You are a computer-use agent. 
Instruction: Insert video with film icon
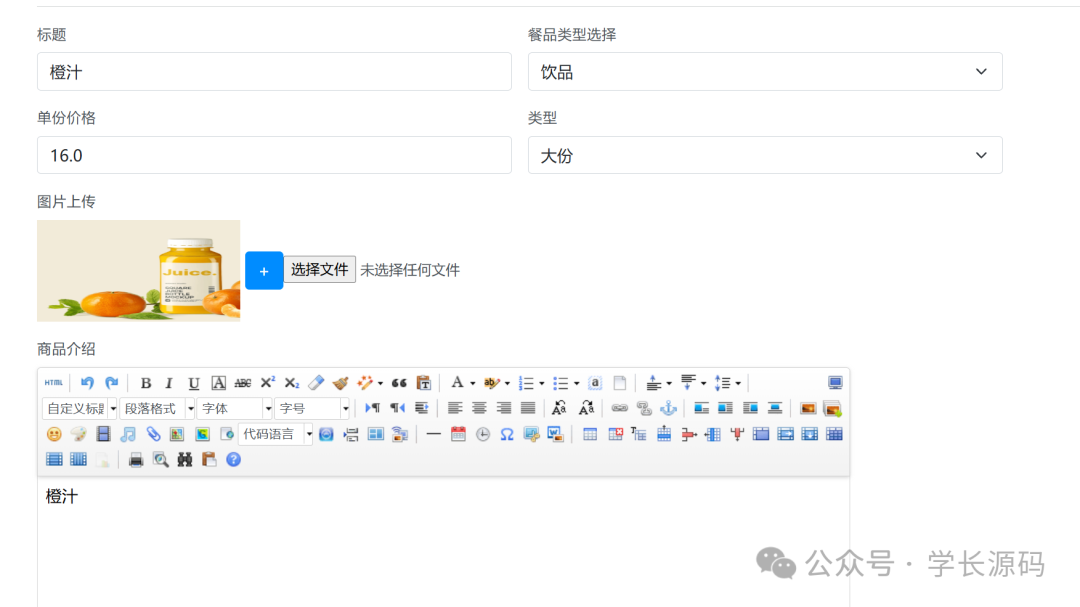103,434
